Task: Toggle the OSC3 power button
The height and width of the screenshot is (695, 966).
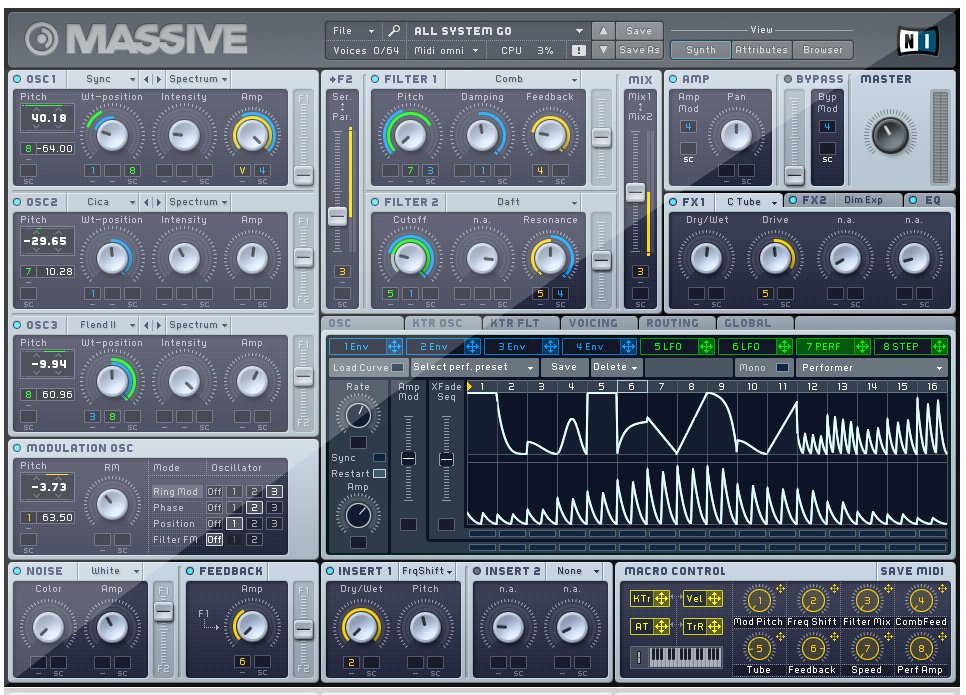Action: point(17,325)
